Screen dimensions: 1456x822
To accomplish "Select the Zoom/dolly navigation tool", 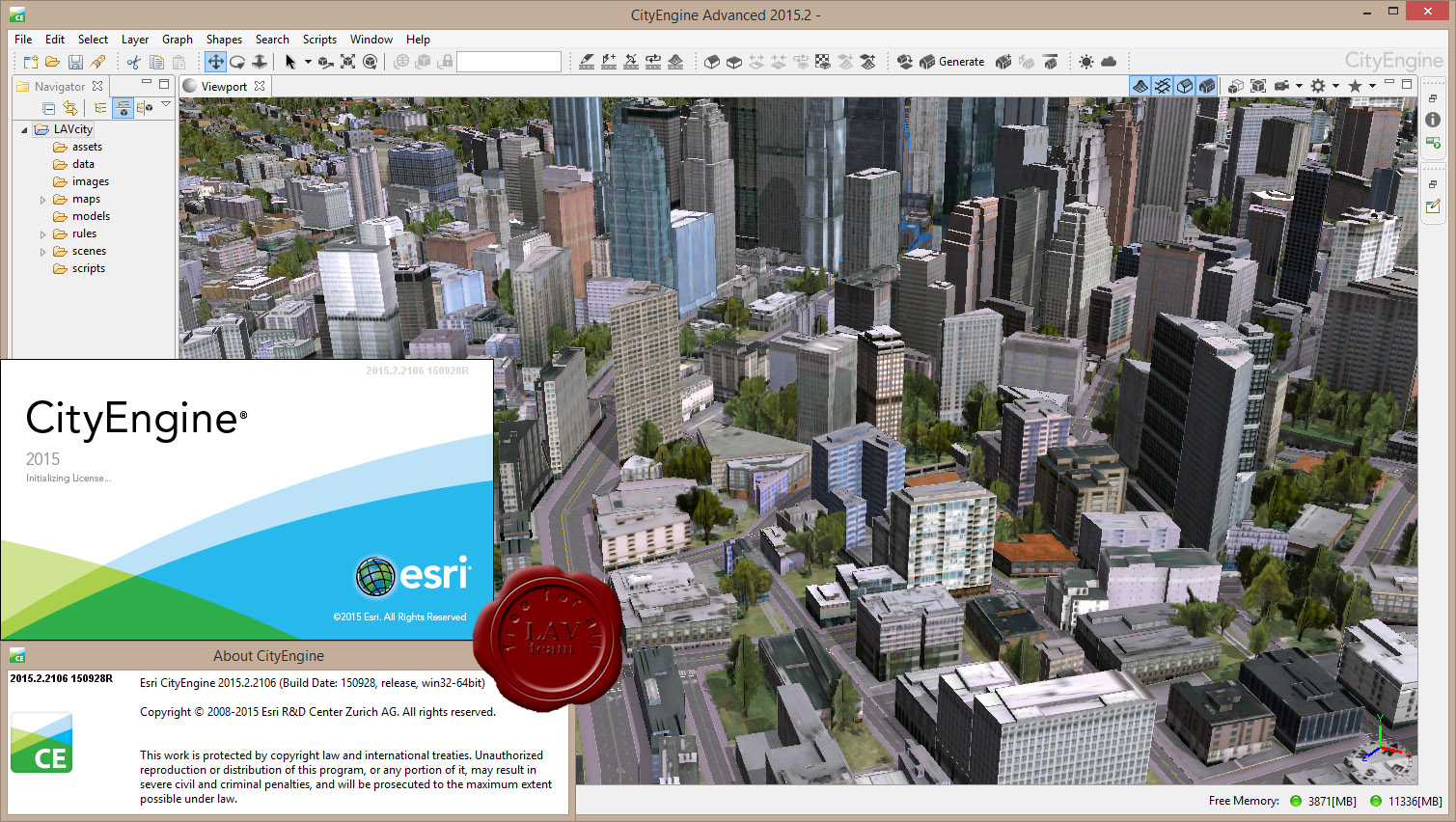I will (260, 62).
